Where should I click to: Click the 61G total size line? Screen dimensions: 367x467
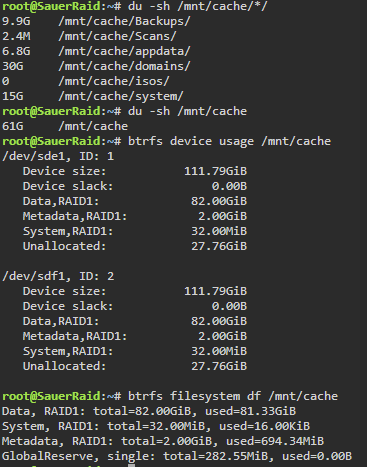pos(65,126)
